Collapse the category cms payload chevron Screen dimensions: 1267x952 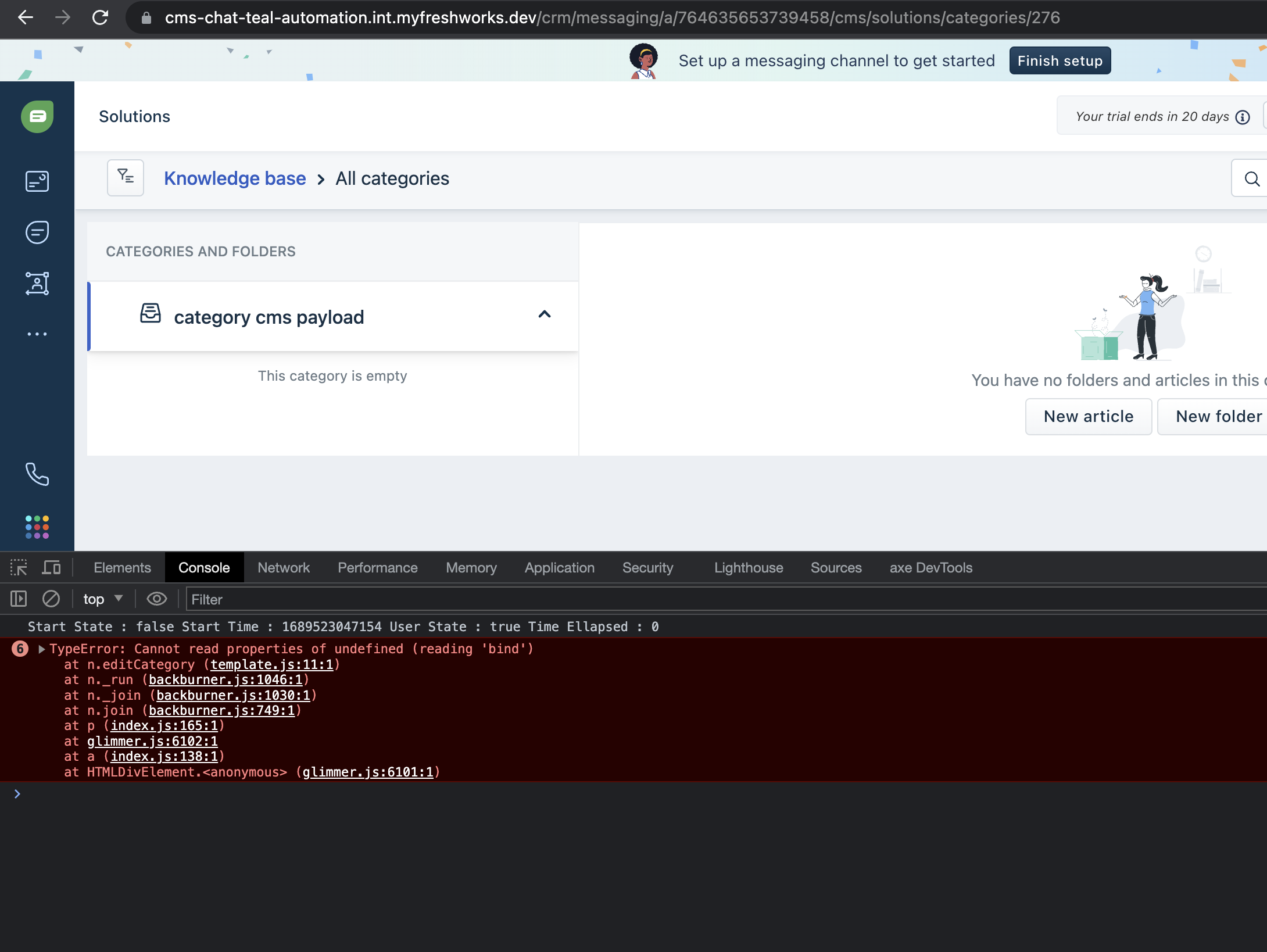tap(544, 314)
